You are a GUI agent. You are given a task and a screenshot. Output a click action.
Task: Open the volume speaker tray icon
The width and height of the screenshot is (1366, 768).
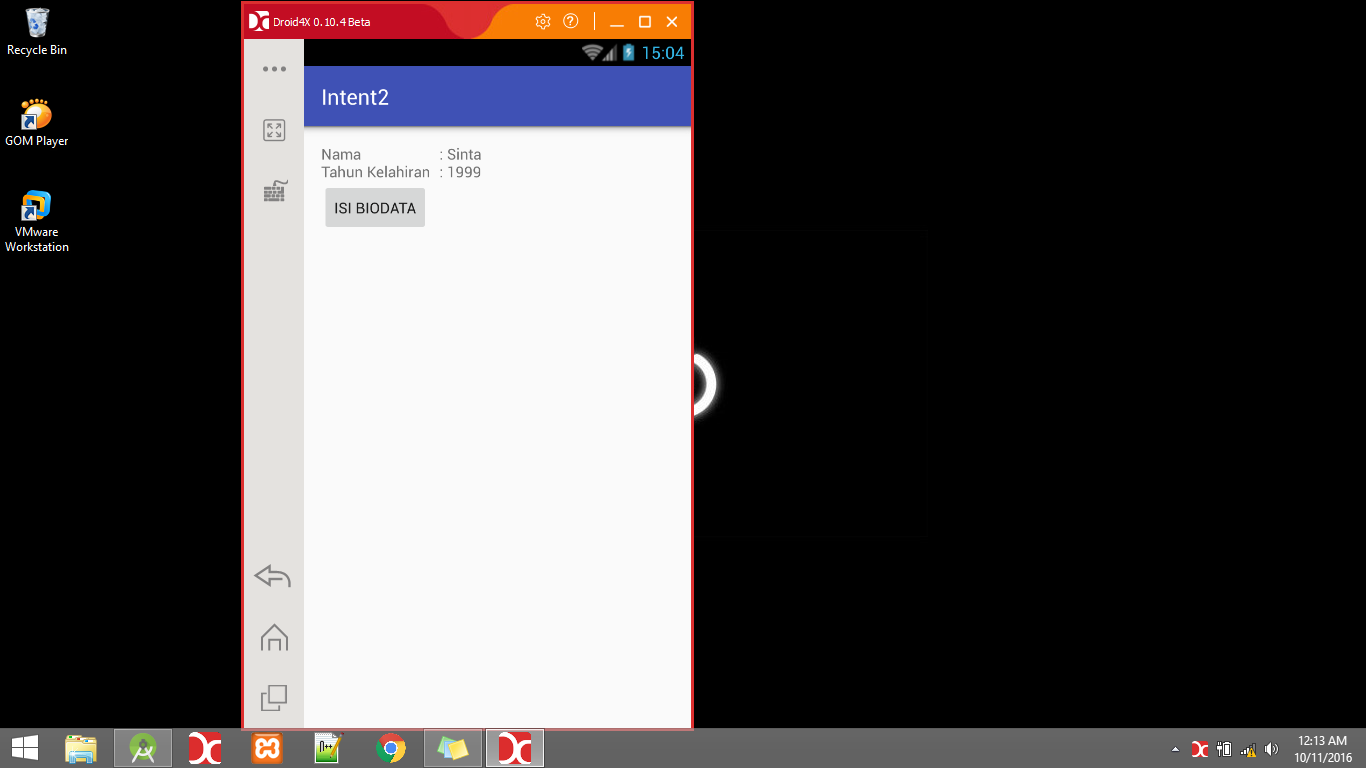coord(1272,749)
